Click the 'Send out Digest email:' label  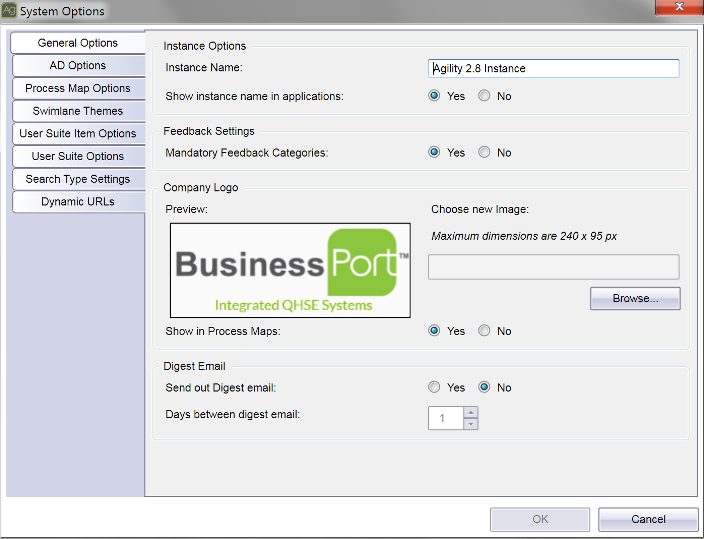[x=220, y=388]
